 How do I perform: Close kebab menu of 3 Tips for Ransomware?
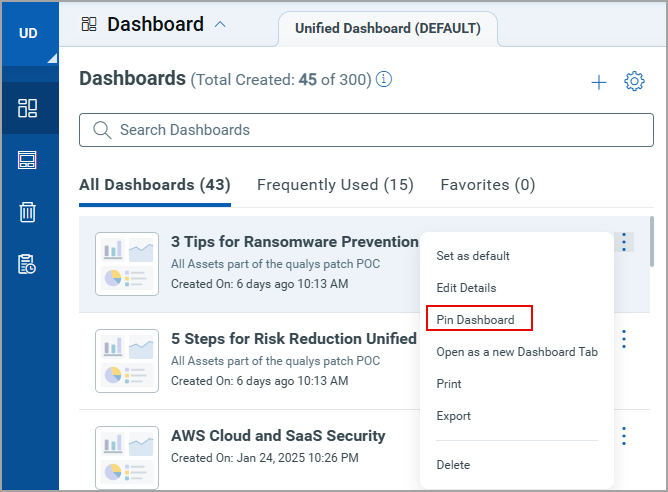(x=624, y=242)
